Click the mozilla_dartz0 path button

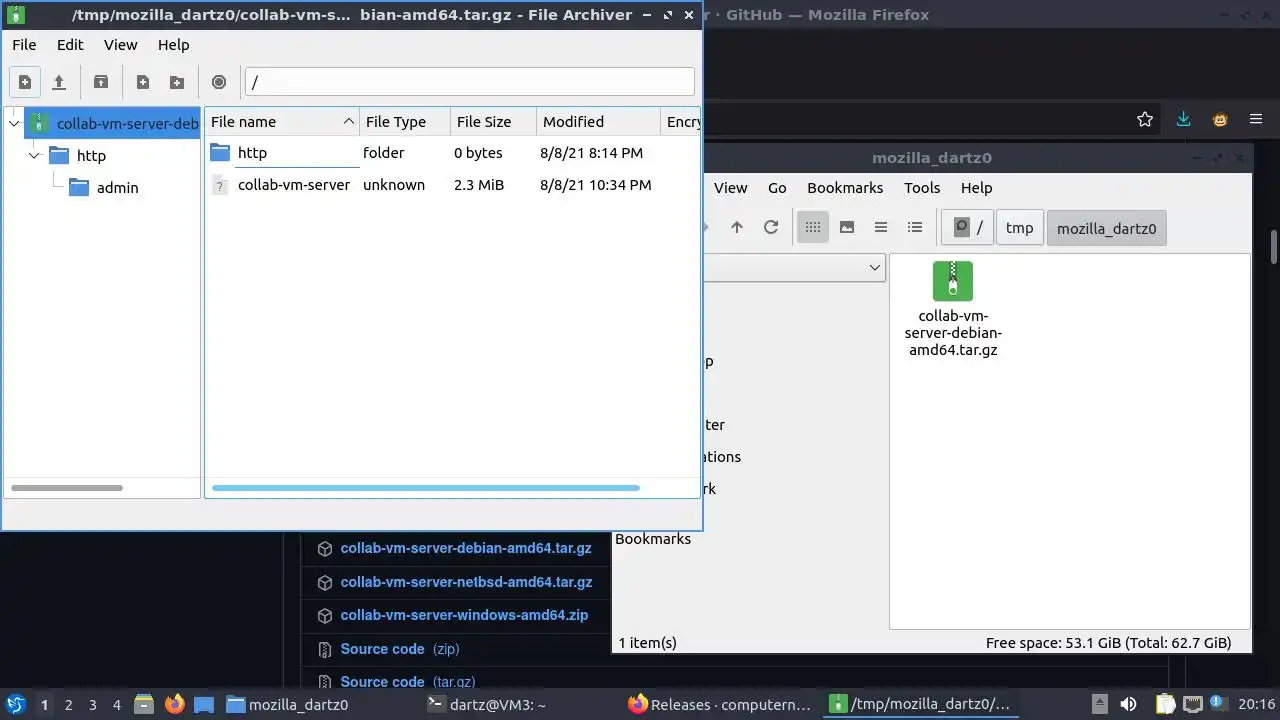point(1106,228)
